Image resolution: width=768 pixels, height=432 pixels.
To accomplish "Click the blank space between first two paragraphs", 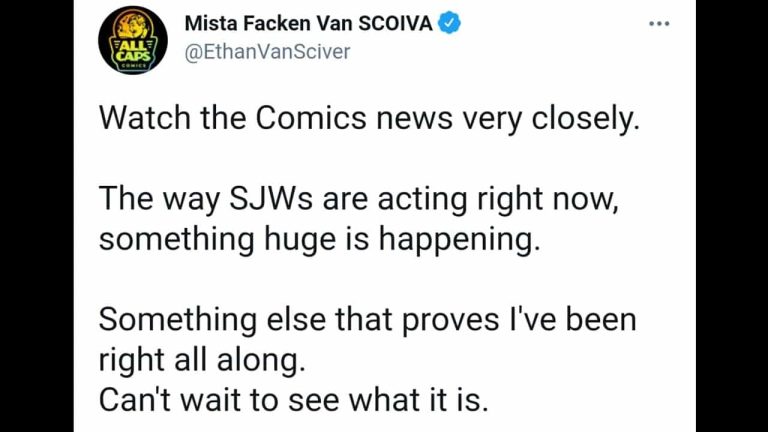I will click(369, 159).
